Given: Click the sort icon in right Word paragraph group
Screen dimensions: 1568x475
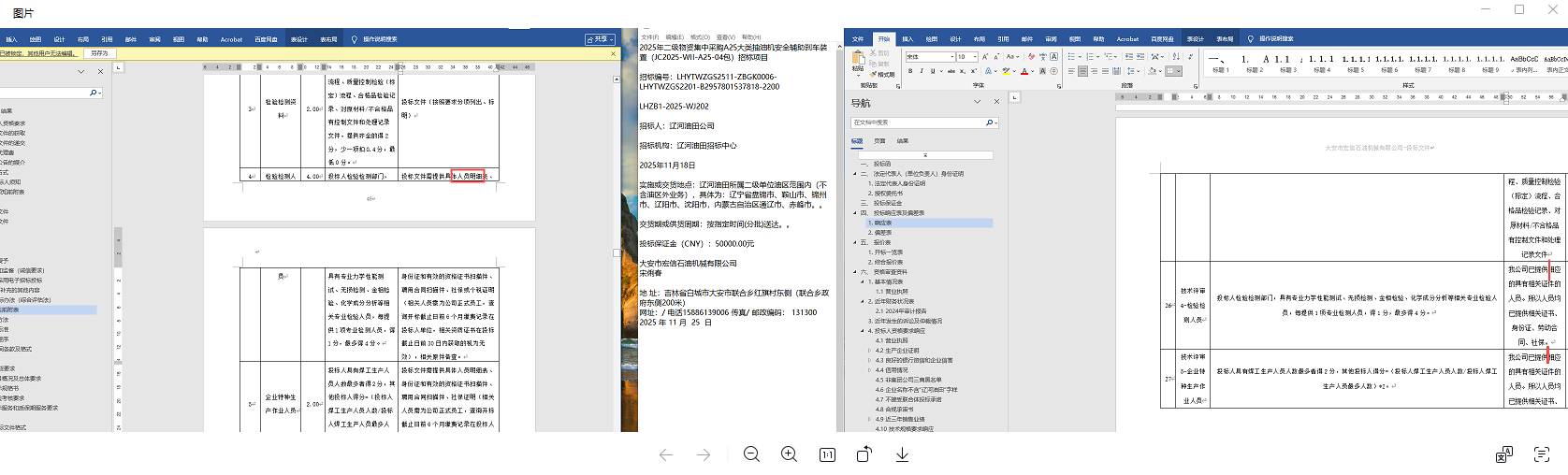Looking at the screenshot, I should point(1176,57).
